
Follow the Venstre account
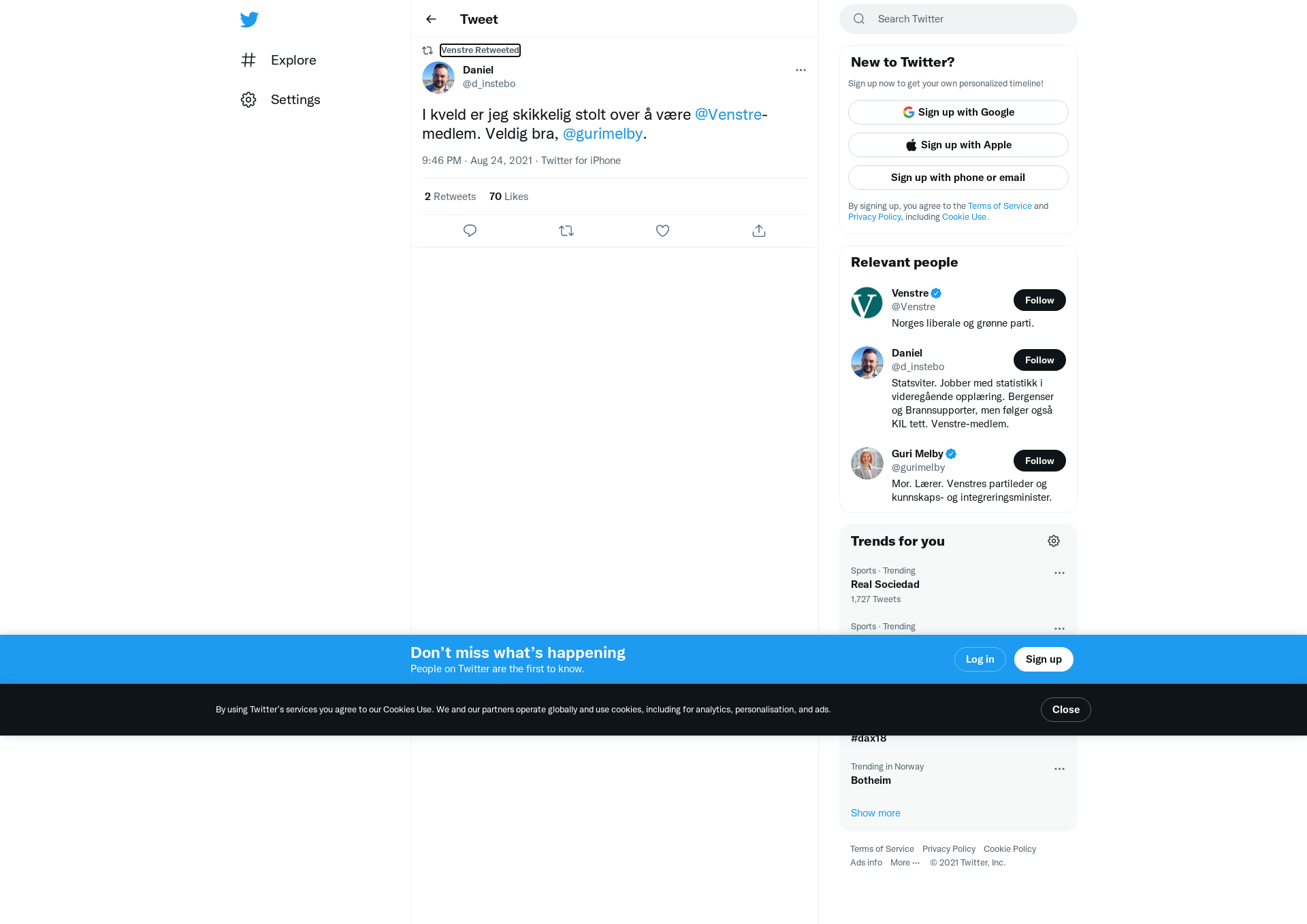pos(1039,300)
